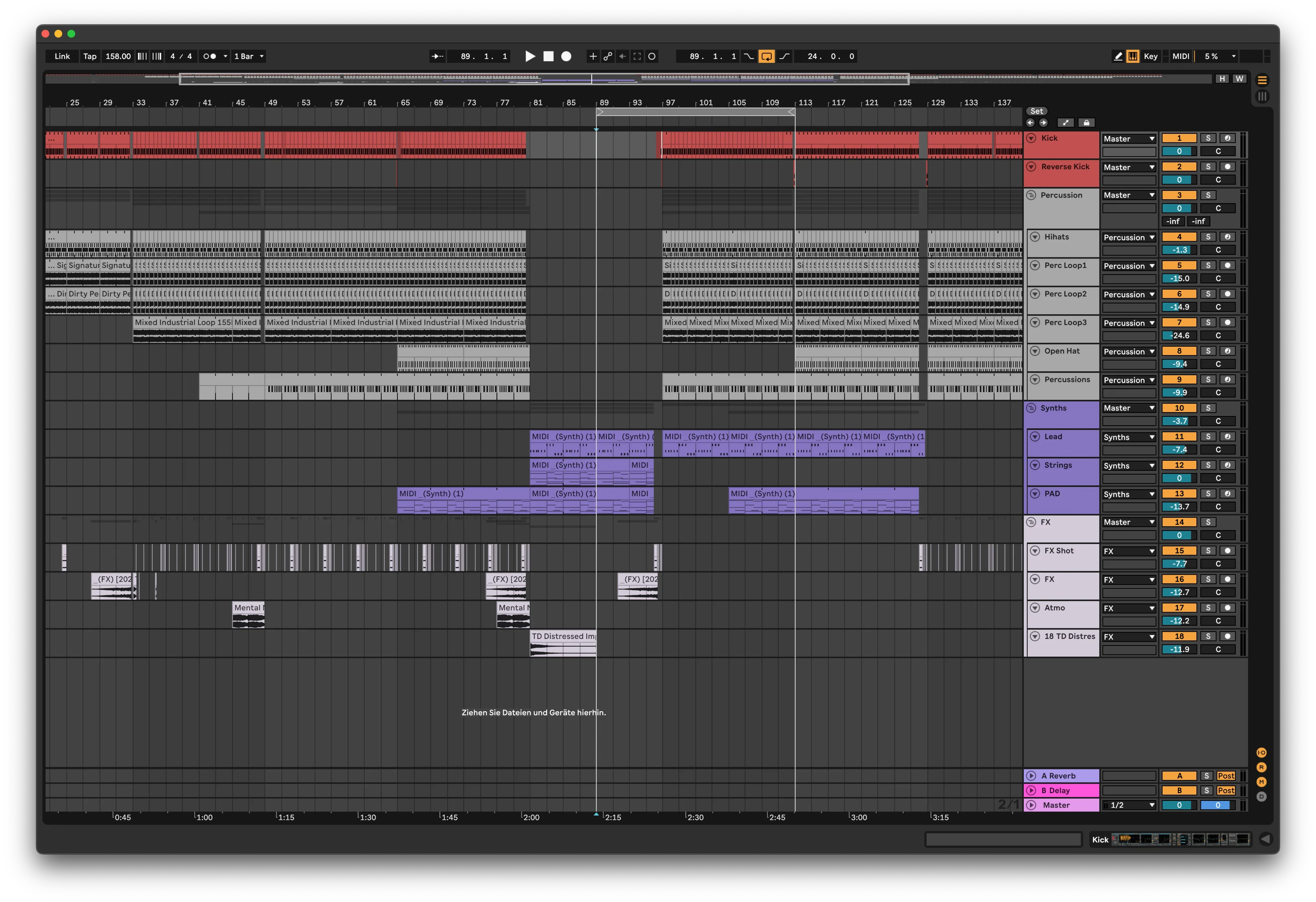Toggle Key map mode button

tap(1150, 56)
